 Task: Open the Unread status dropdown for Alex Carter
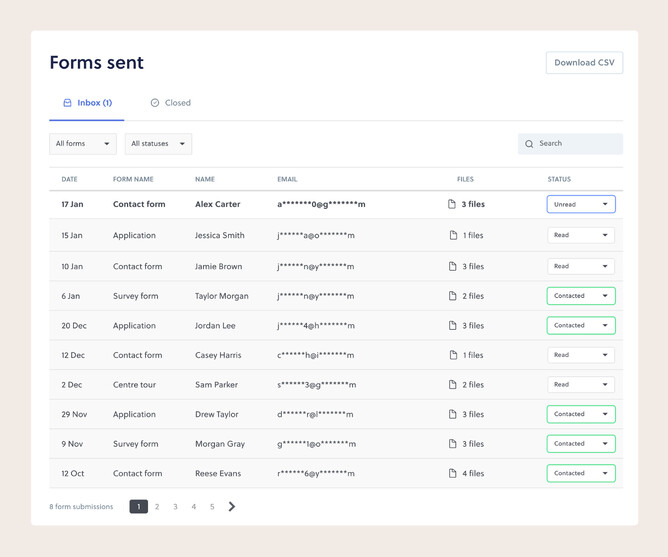(x=580, y=204)
